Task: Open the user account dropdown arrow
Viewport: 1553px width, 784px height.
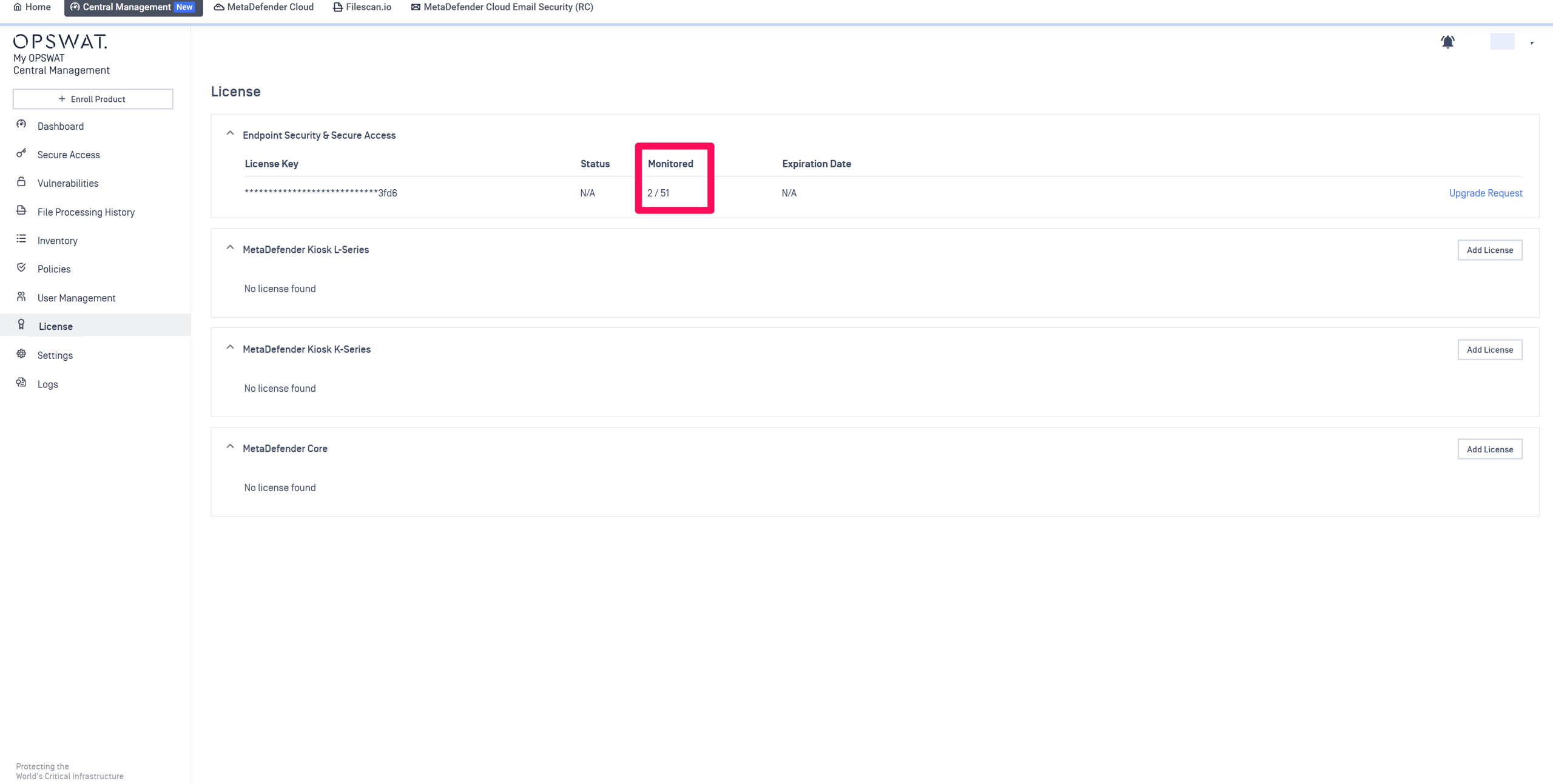Action: coord(1532,42)
